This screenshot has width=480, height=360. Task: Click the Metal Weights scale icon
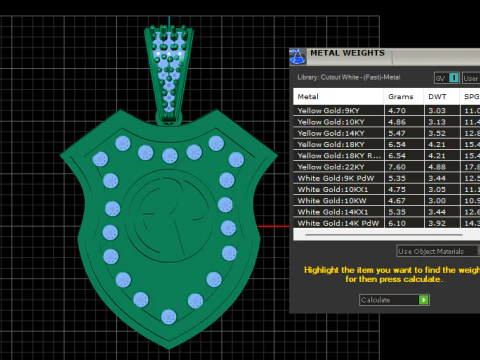point(297,56)
